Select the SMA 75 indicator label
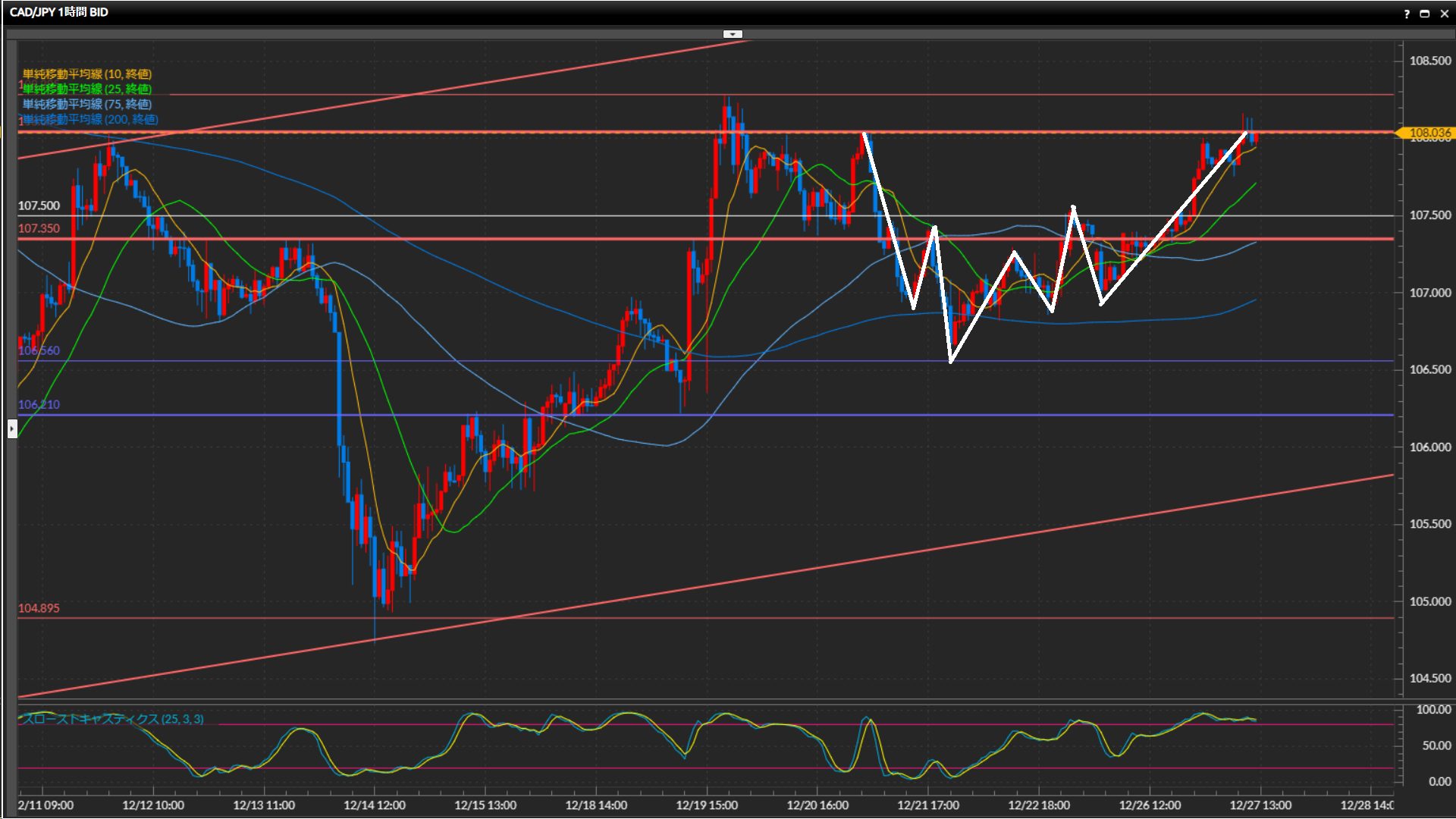Image resolution: width=1456 pixels, height=819 pixels. pyautogui.click(x=87, y=104)
